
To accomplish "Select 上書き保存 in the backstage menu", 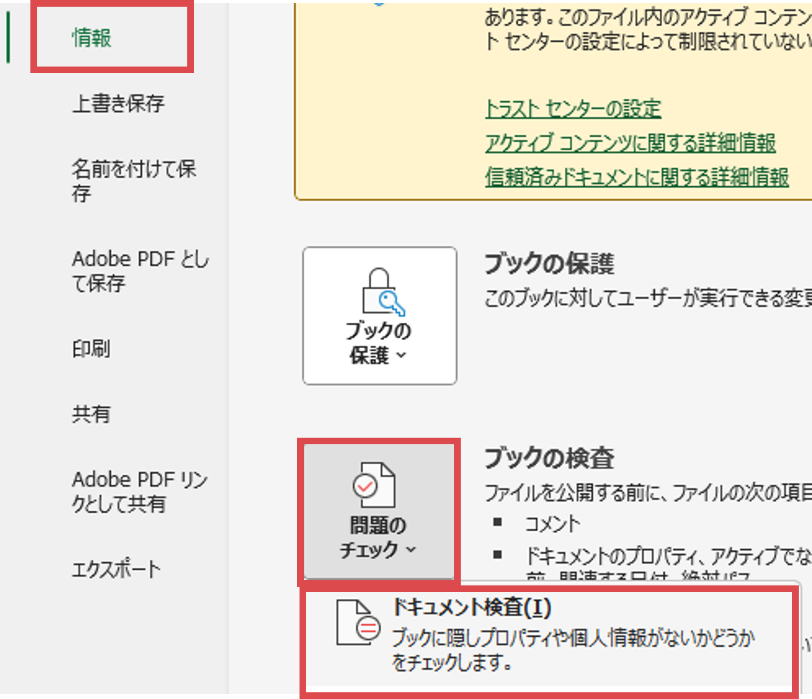I will (118, 104).
